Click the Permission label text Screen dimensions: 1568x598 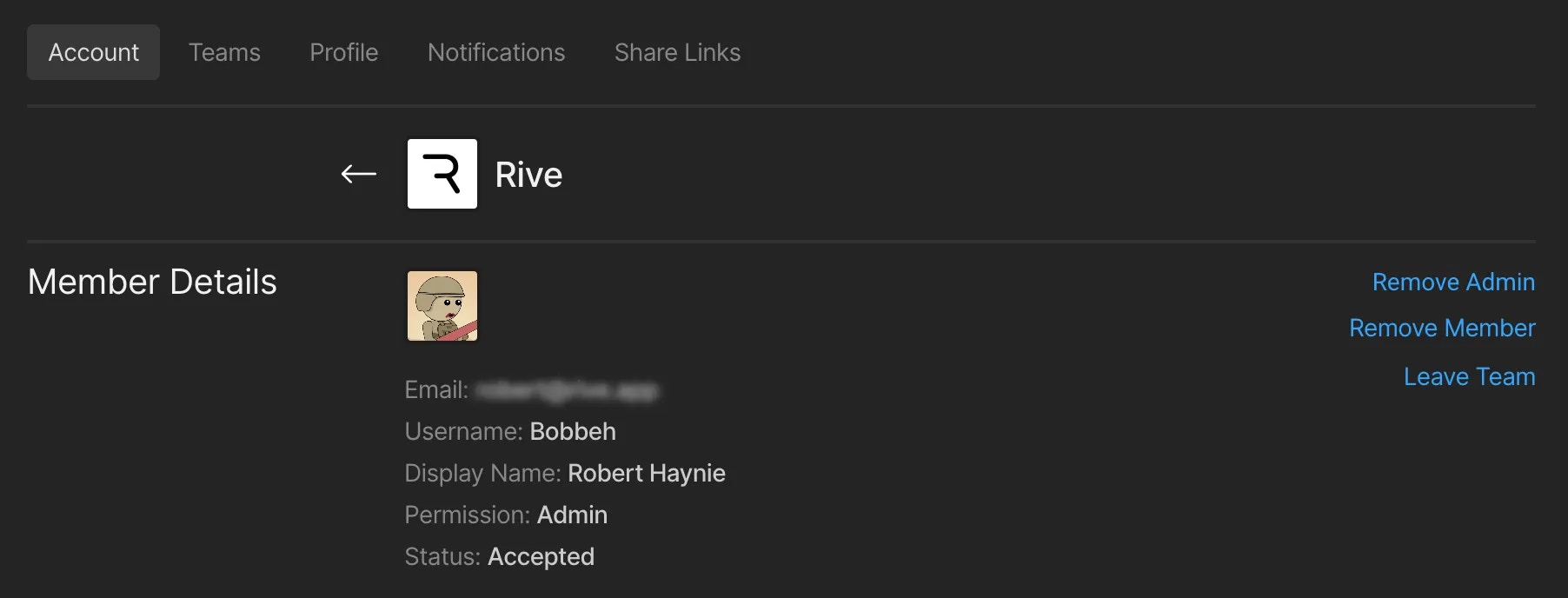tap(468, 515)
